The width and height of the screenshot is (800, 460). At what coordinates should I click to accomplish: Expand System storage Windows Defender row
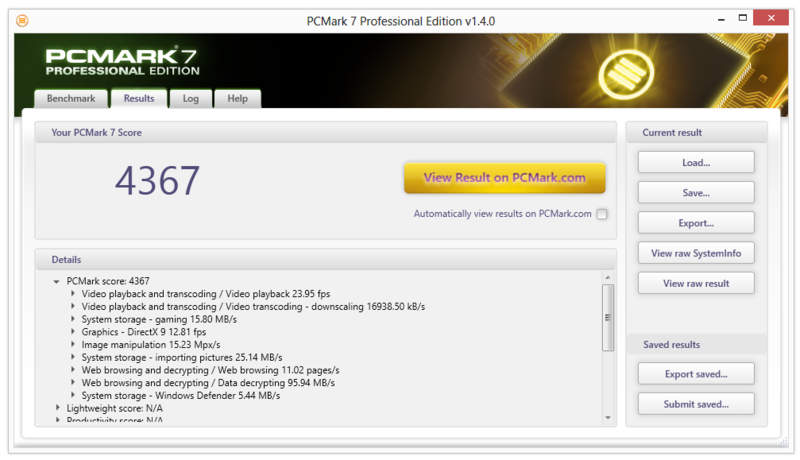click(73, 395)
